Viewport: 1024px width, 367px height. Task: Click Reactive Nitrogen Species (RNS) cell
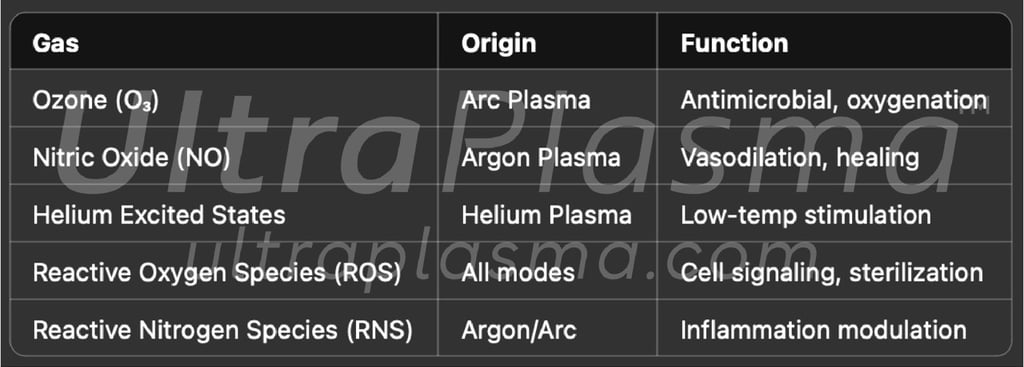tap(224, 327)
